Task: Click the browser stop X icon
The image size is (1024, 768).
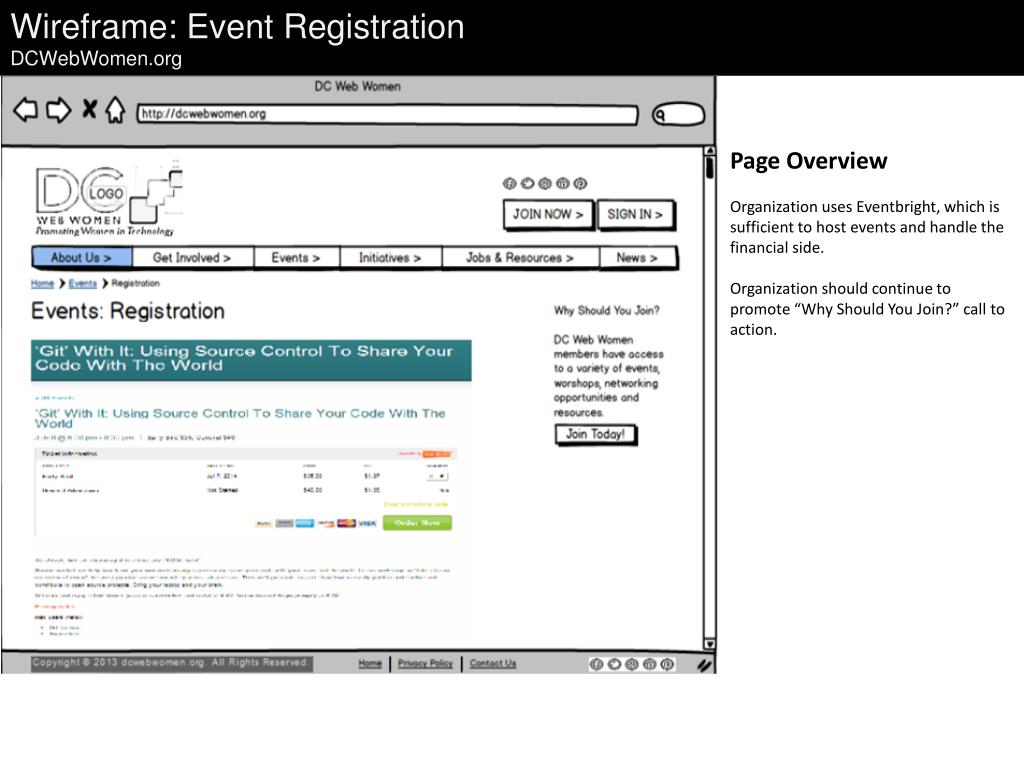Action: click(89, 108)
